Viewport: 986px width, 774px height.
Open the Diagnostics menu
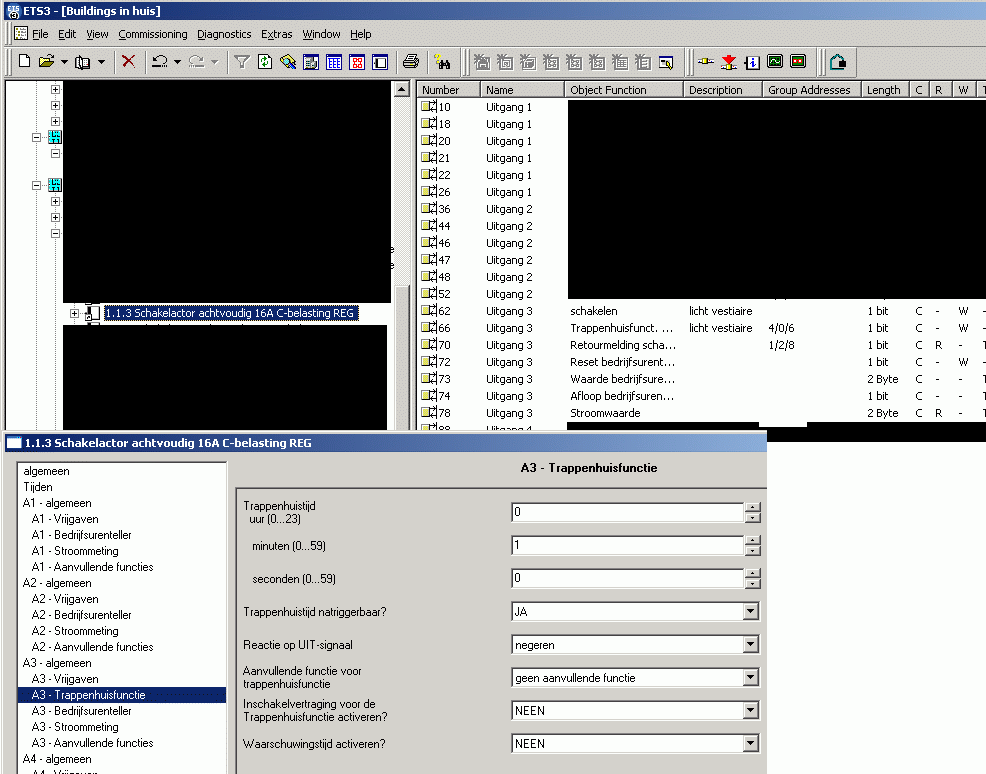[224, 34]
